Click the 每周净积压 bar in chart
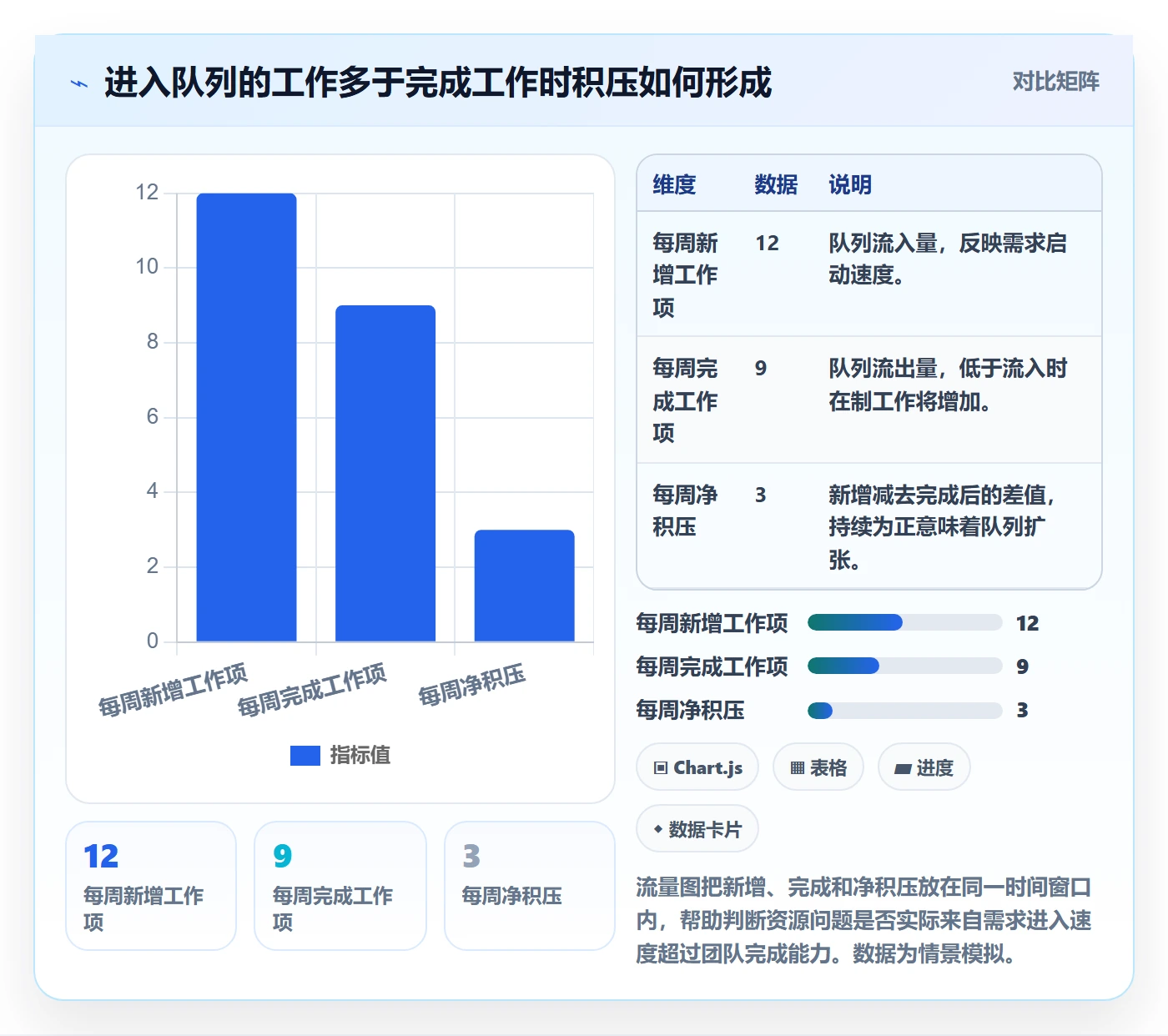Screen dimensions: 1168x1036 tap(525, 586)
